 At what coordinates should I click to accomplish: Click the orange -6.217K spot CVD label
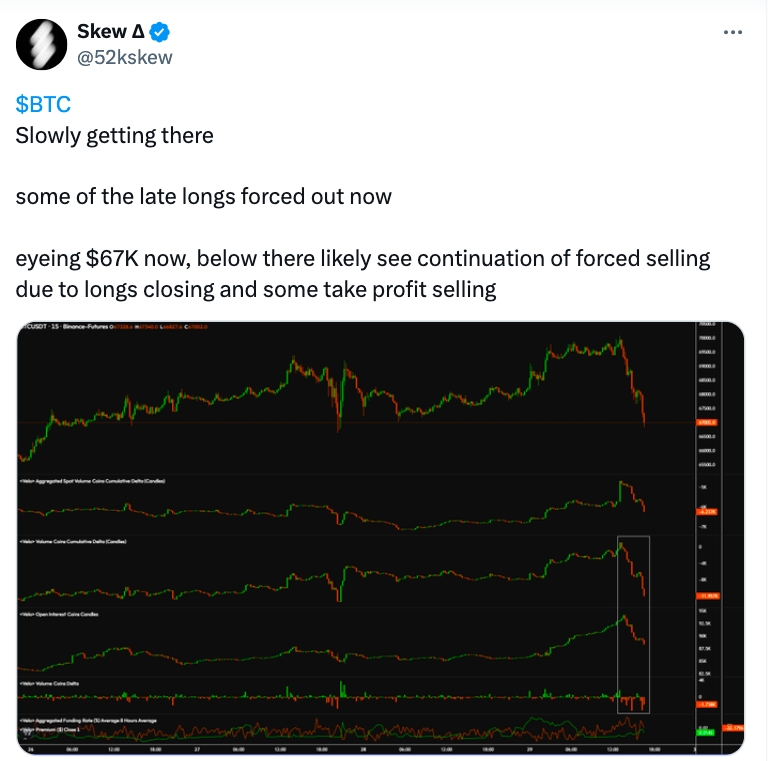coord(707,512)
